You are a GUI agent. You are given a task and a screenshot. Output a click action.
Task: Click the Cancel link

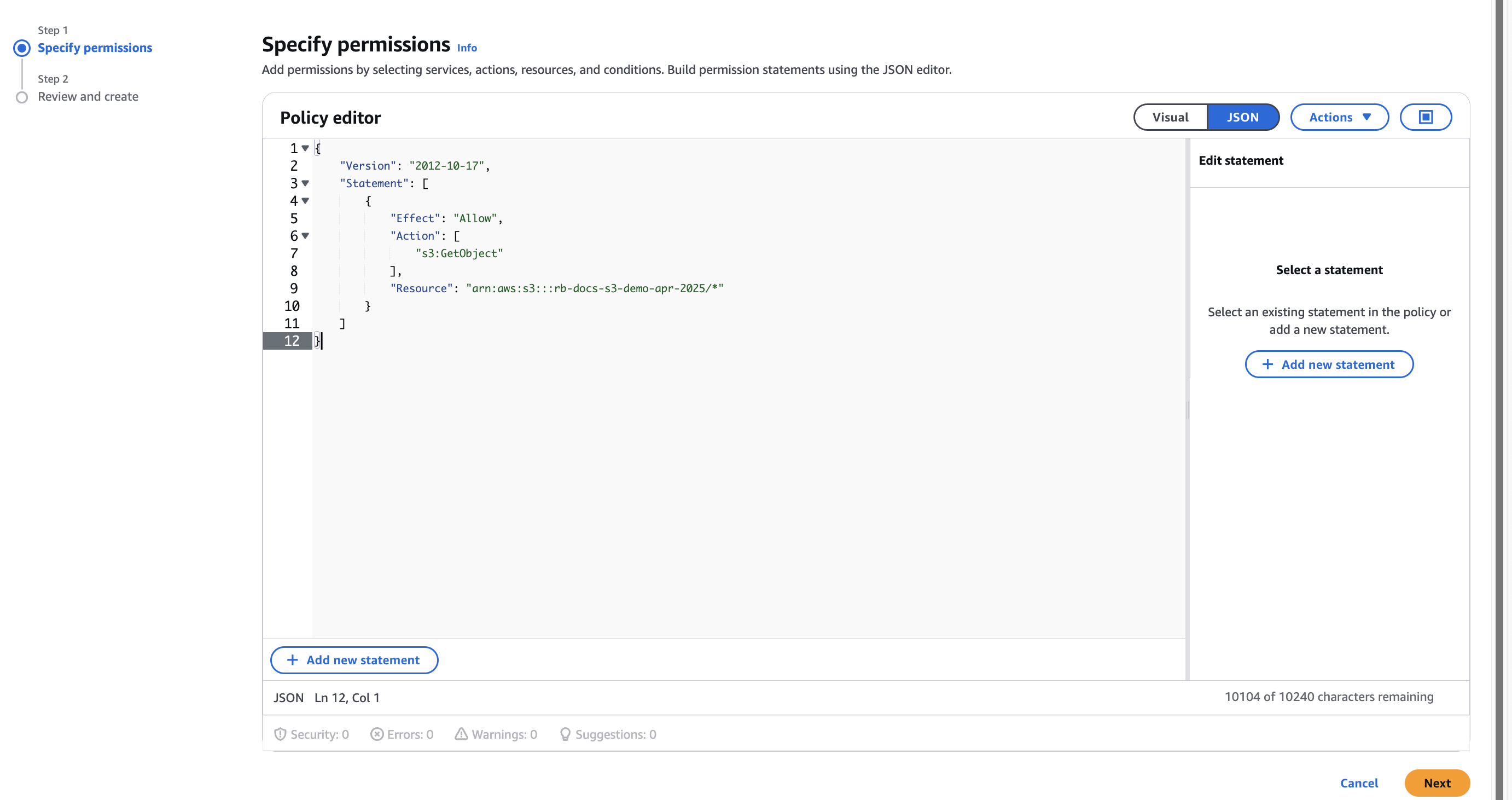1359,783
